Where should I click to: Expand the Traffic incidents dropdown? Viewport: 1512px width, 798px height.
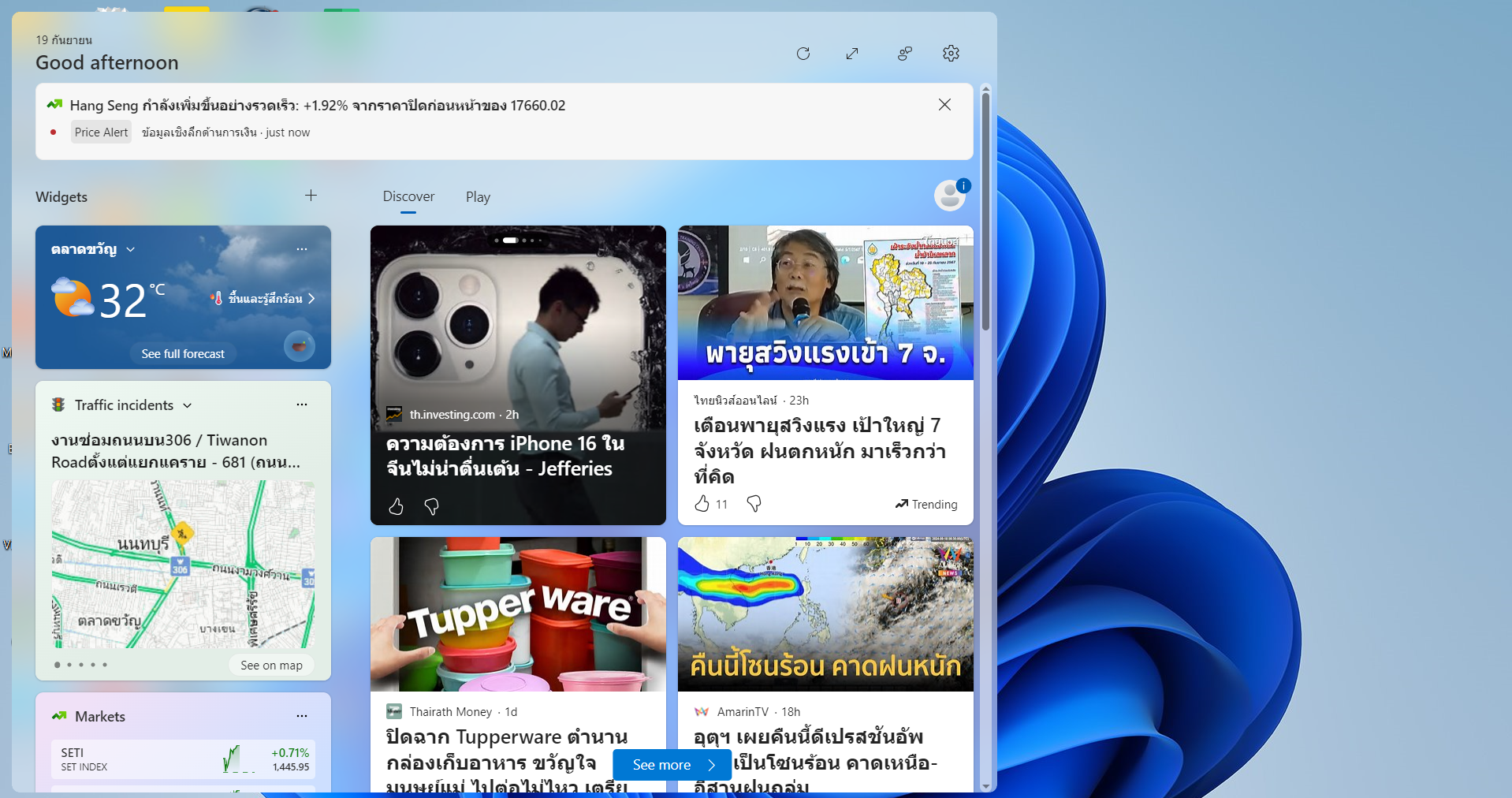188,405
